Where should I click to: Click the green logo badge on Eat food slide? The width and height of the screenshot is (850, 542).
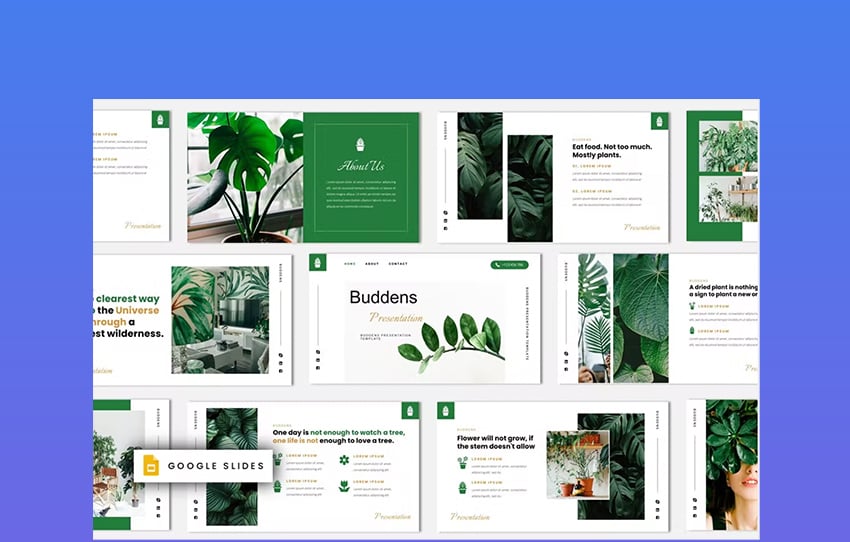(658, 121)
